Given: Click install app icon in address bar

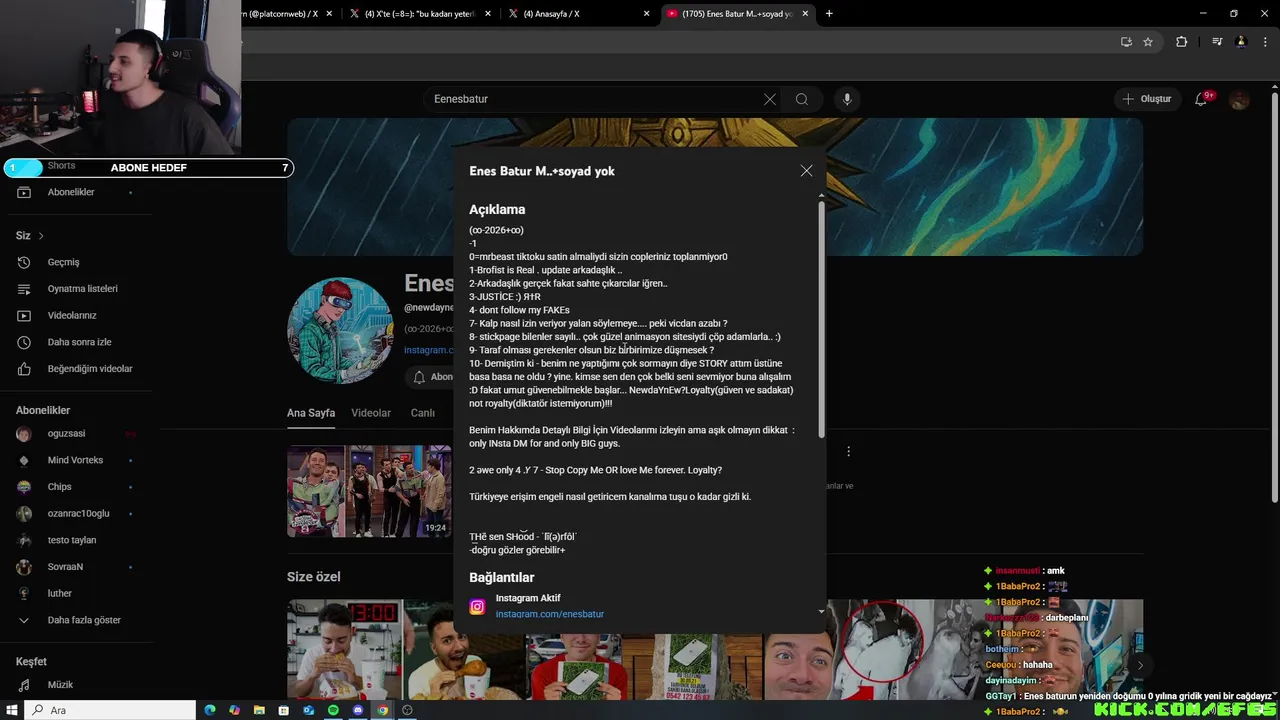Looking at the screenshot, I should point(1126,42).
